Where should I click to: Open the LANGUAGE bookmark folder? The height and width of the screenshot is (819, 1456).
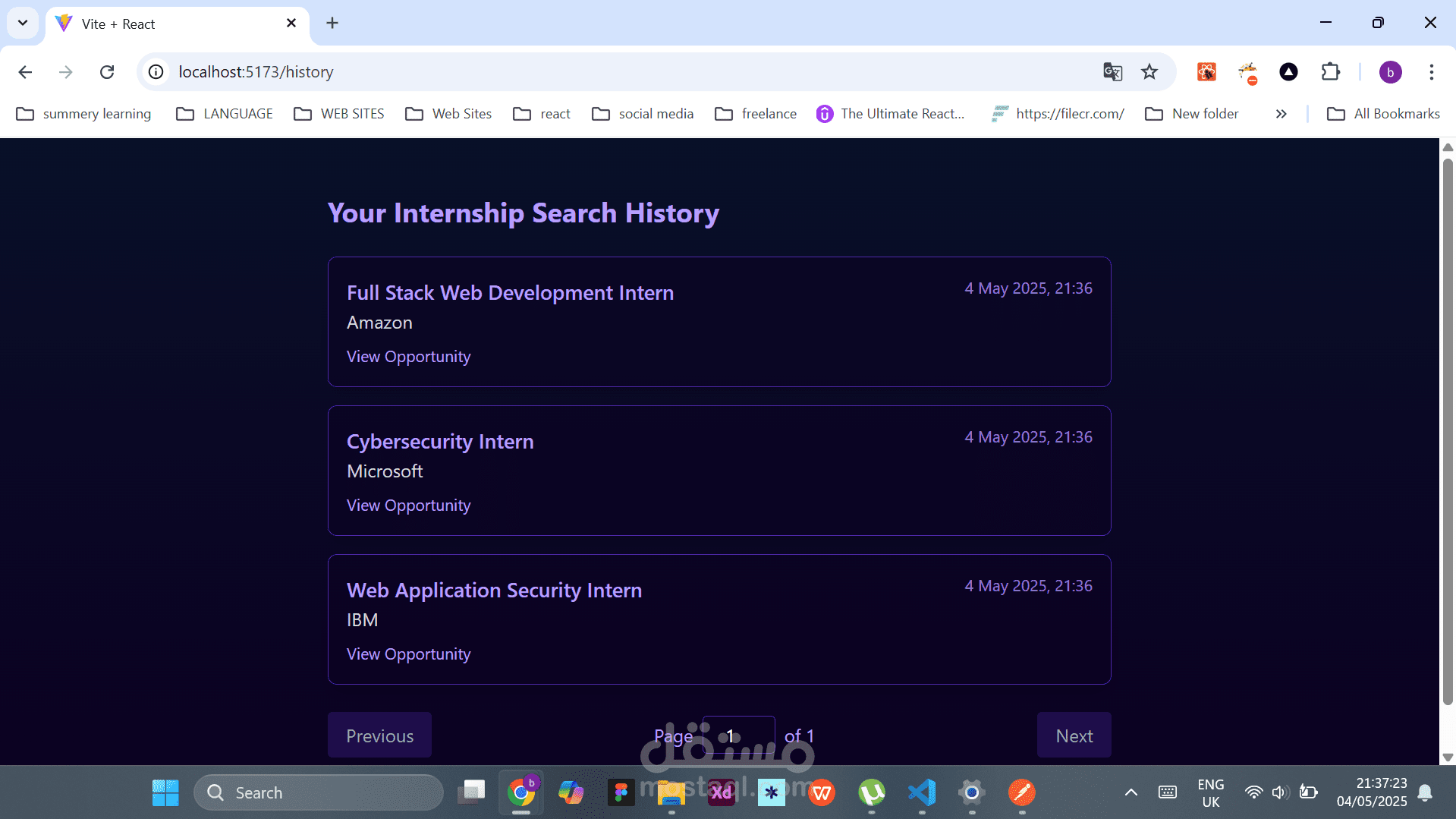point(225,114)
